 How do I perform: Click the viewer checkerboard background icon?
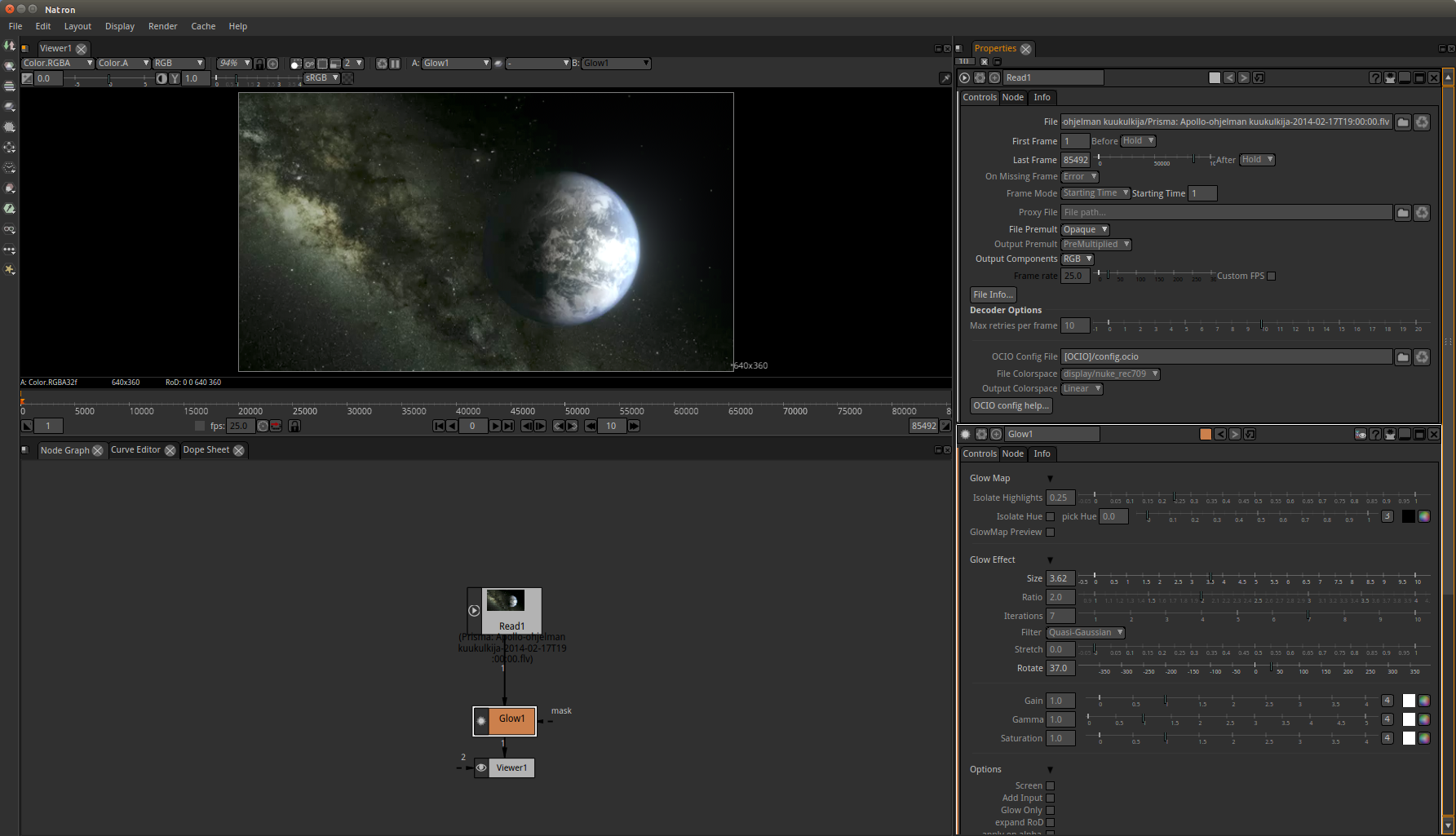348,78
